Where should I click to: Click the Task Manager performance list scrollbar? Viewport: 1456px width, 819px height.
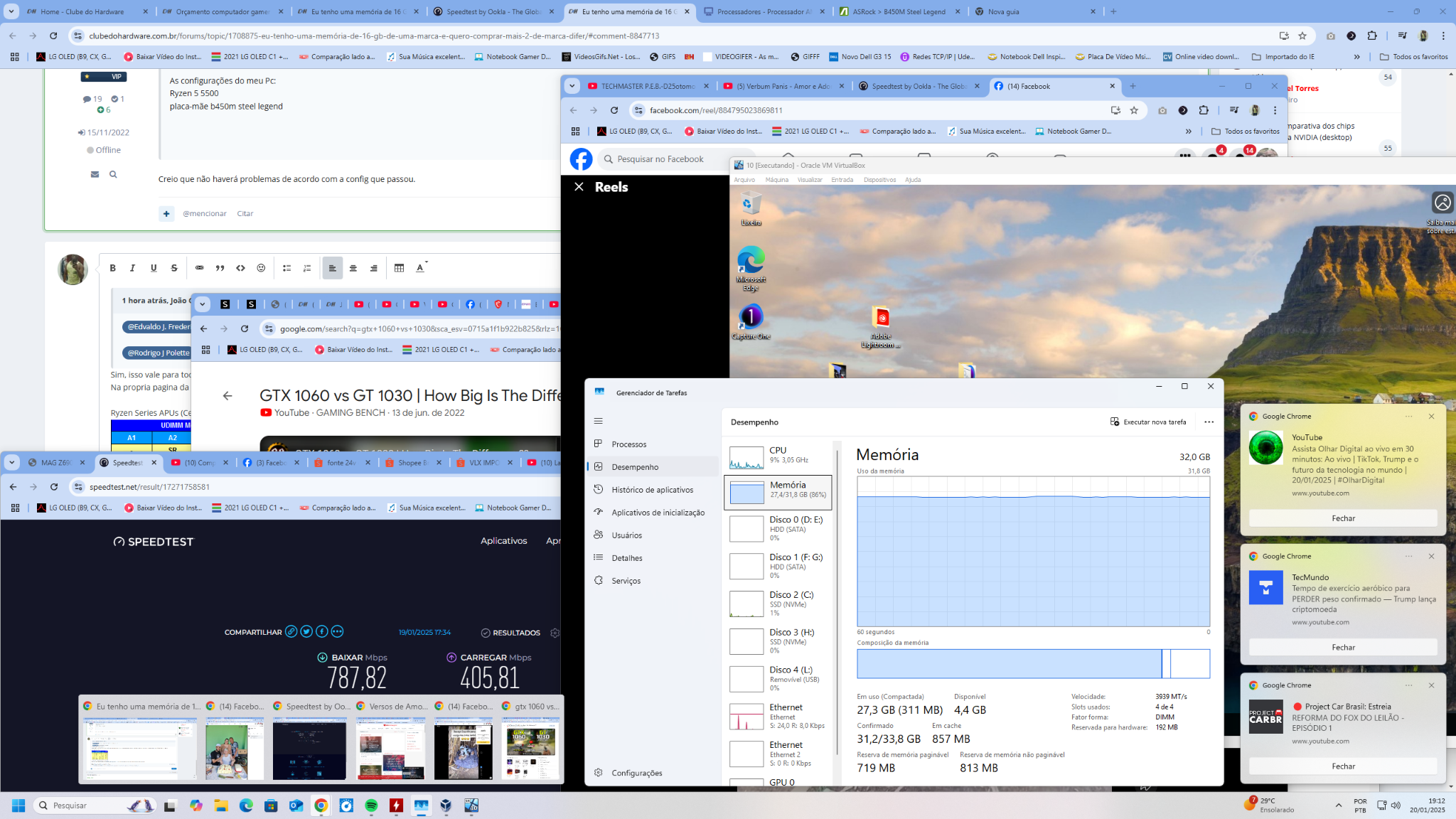pos(837,601)
